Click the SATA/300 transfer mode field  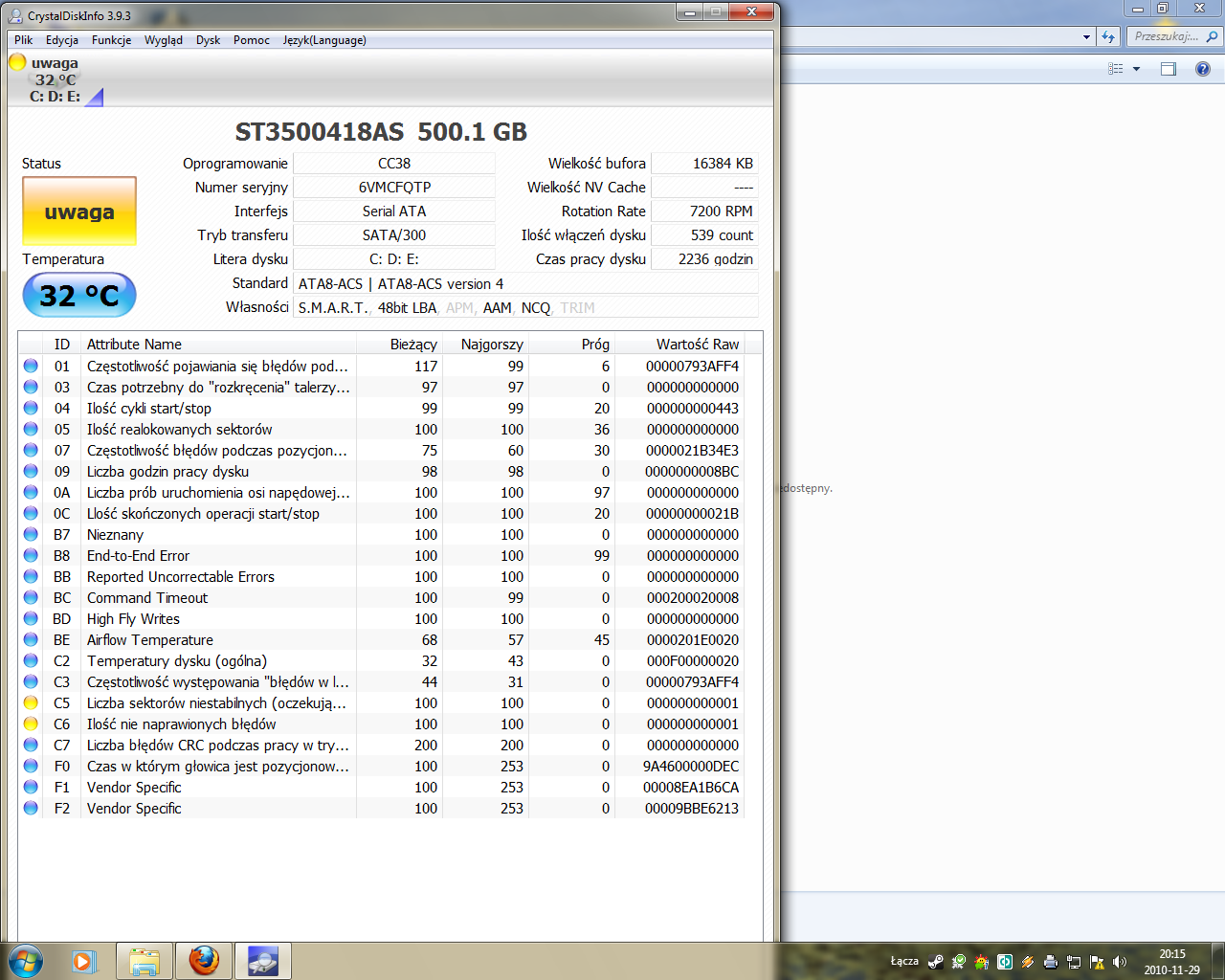tap(394, 235)
